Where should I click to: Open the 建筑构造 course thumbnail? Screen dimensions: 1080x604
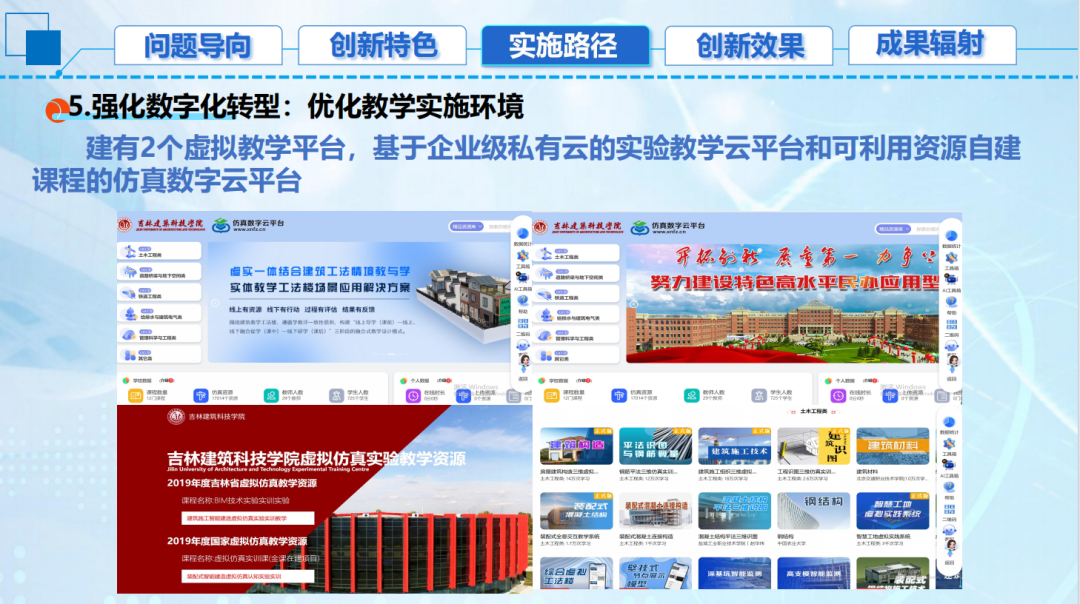[577, 446]
